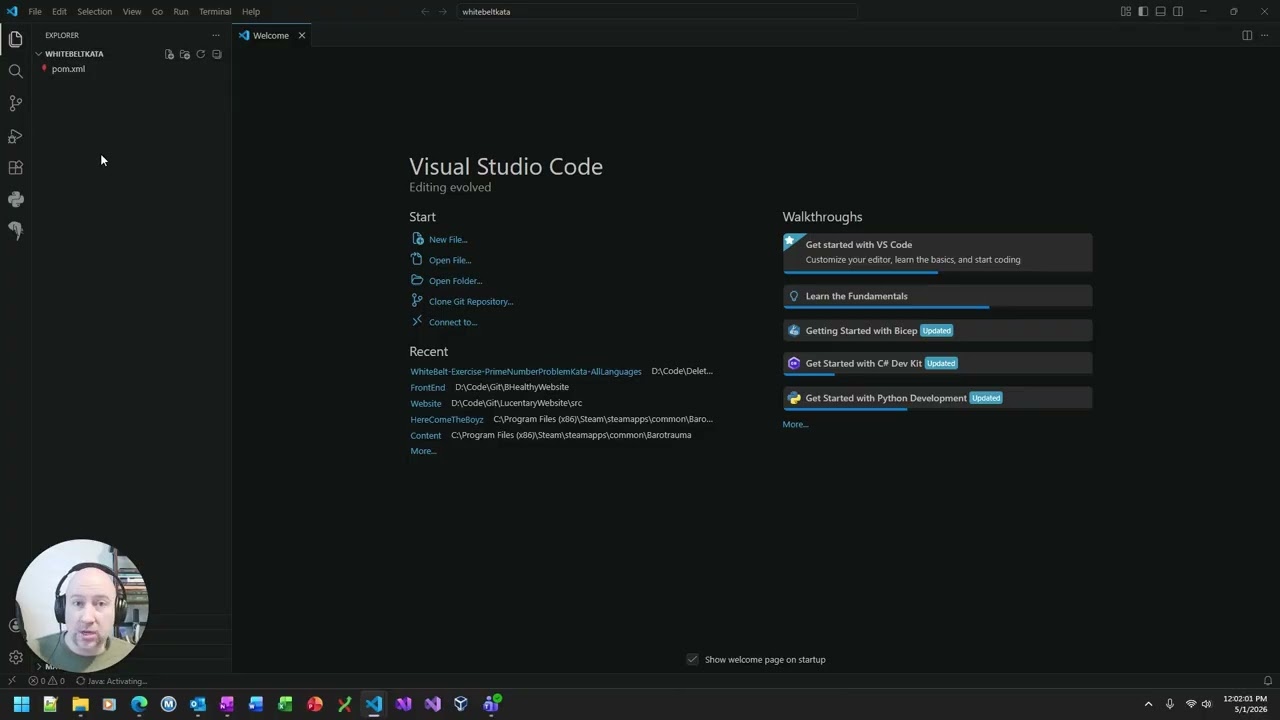Click the New File icon in Explorer header
Screen dimensions: 1280x720
point(169,54)
